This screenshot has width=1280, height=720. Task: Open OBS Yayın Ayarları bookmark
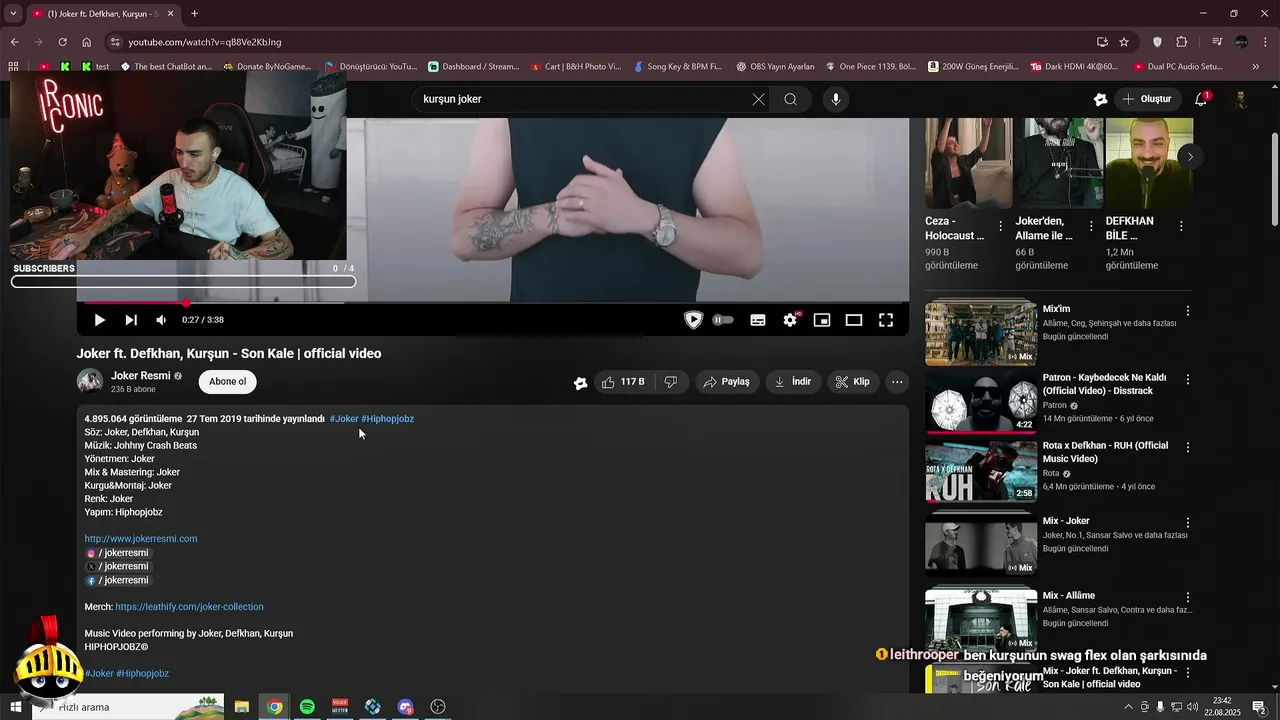pyautogui.click(x=775, y=67)
